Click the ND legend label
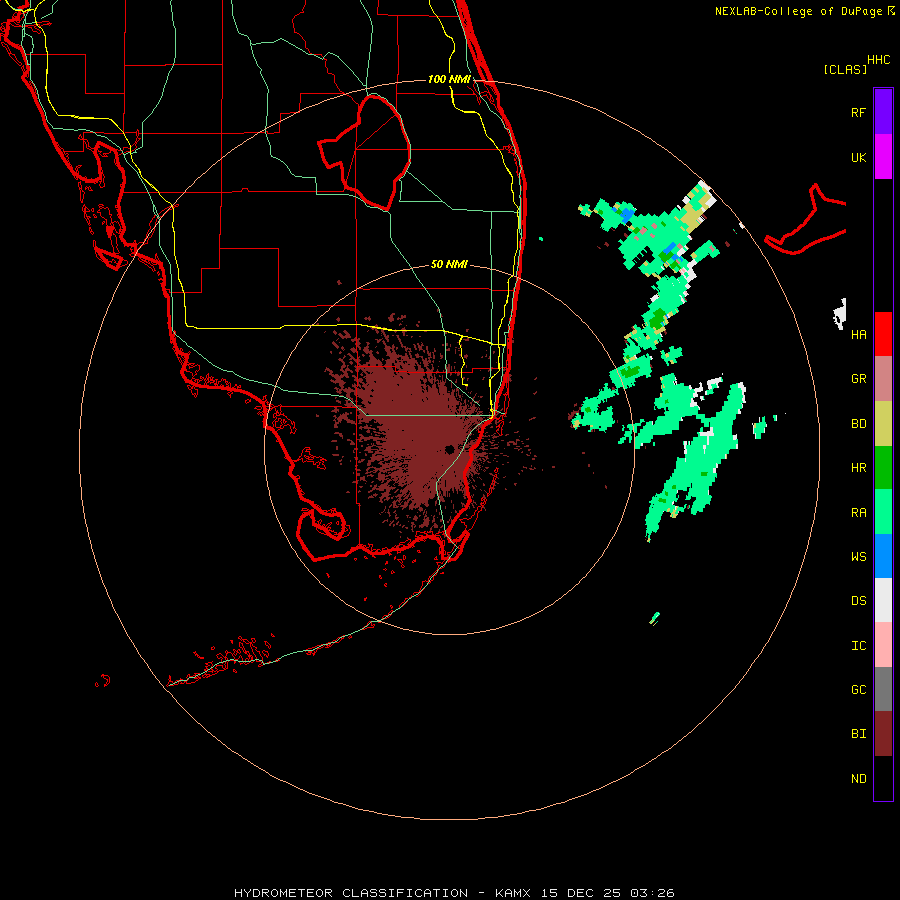900x900 pixels. [858, 779]
